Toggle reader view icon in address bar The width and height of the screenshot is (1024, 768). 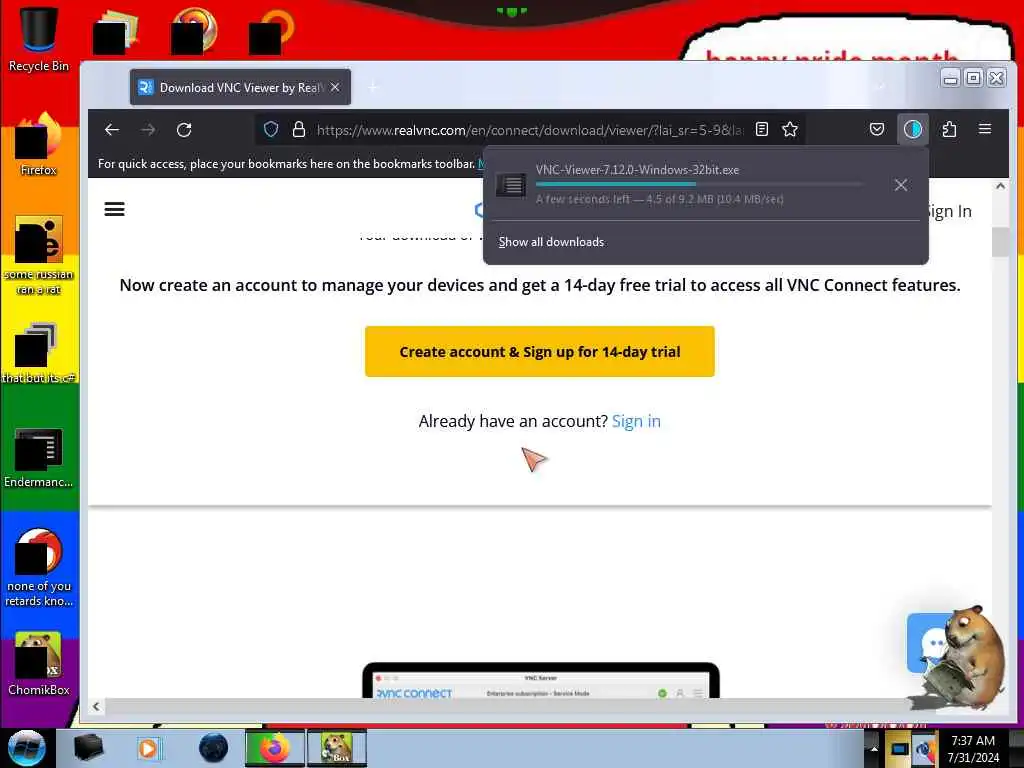tap(761, 129)
